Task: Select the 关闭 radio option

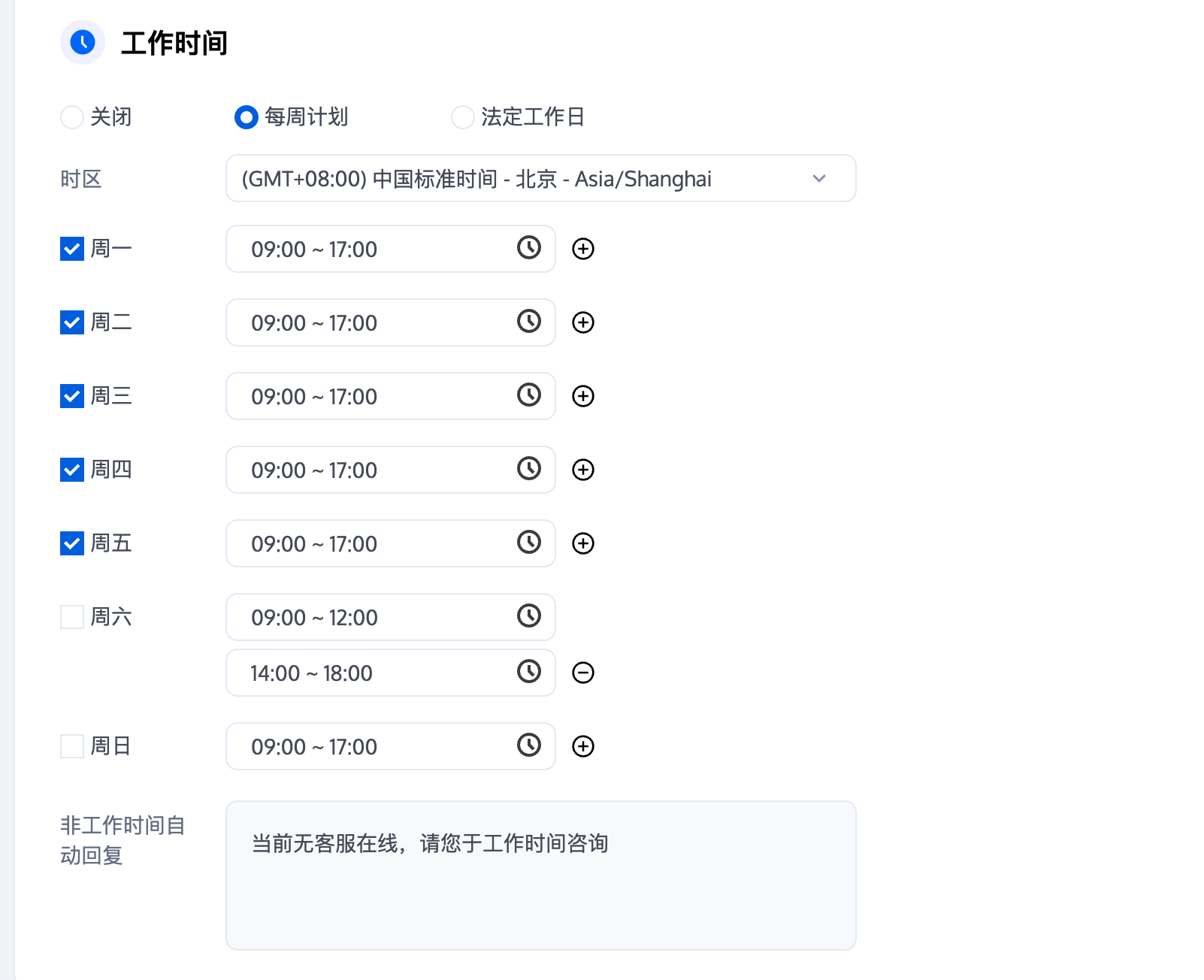Action: [x=72, y=117]
